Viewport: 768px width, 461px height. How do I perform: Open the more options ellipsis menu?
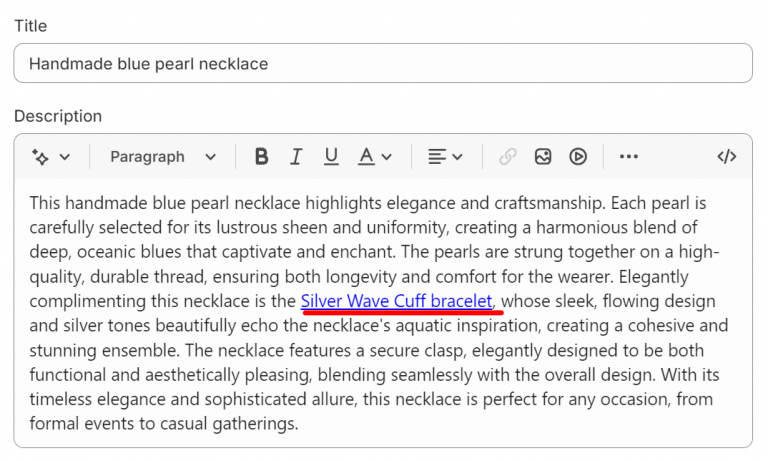(628, 157)
